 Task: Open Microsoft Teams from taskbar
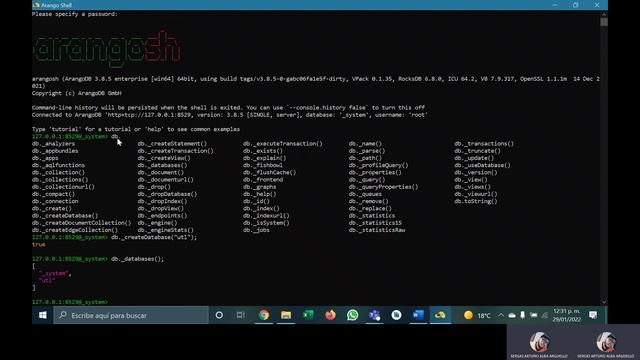pyautogui.click(x=374, y=315)
